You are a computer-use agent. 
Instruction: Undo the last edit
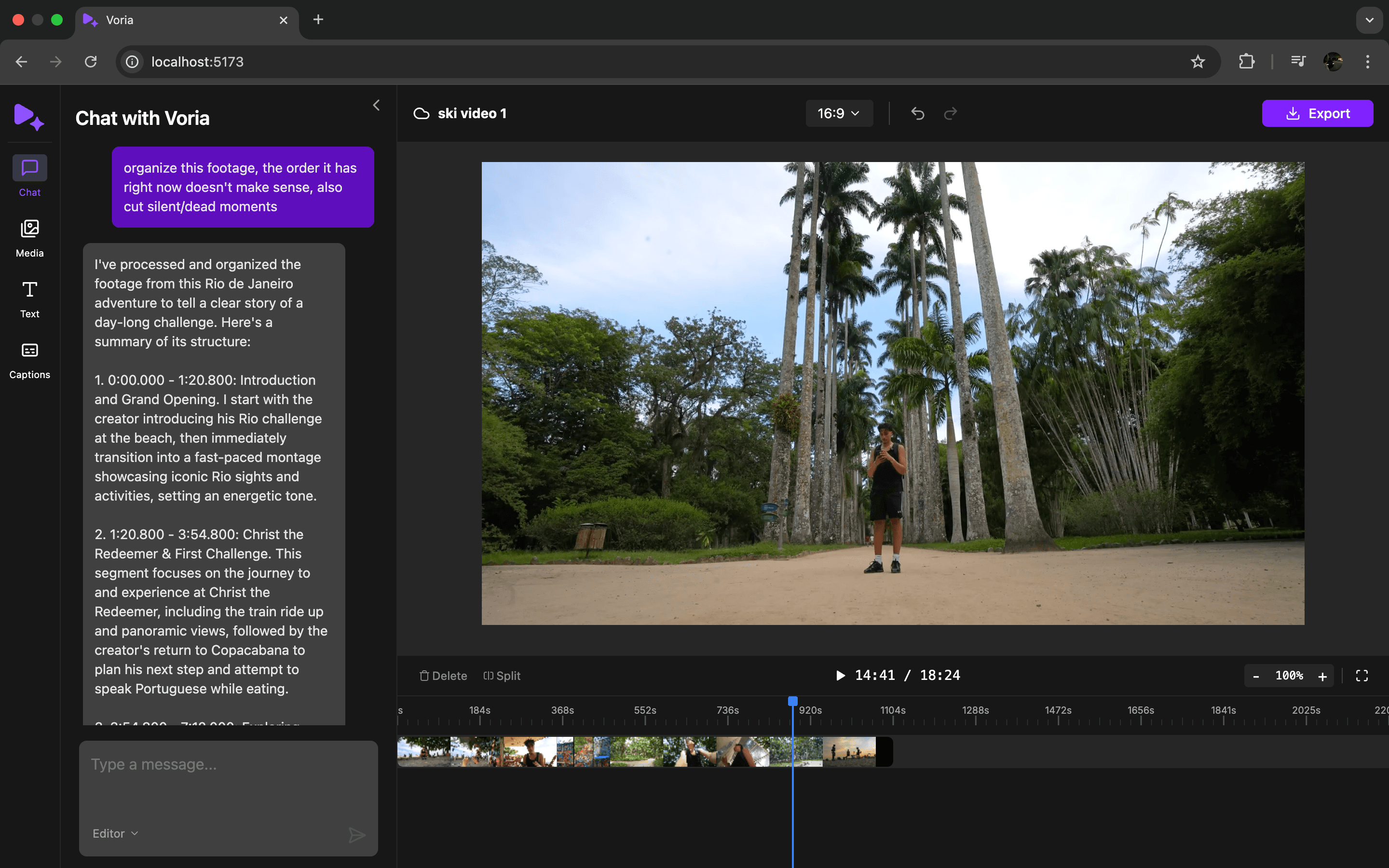coord(917,113)
